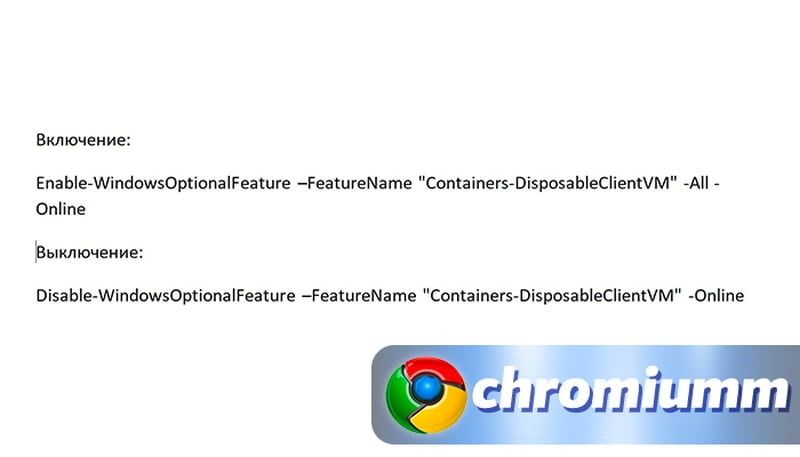Click the Chrome logo icon in the watermark
800x457 pixels.
[x=426, y=395]
